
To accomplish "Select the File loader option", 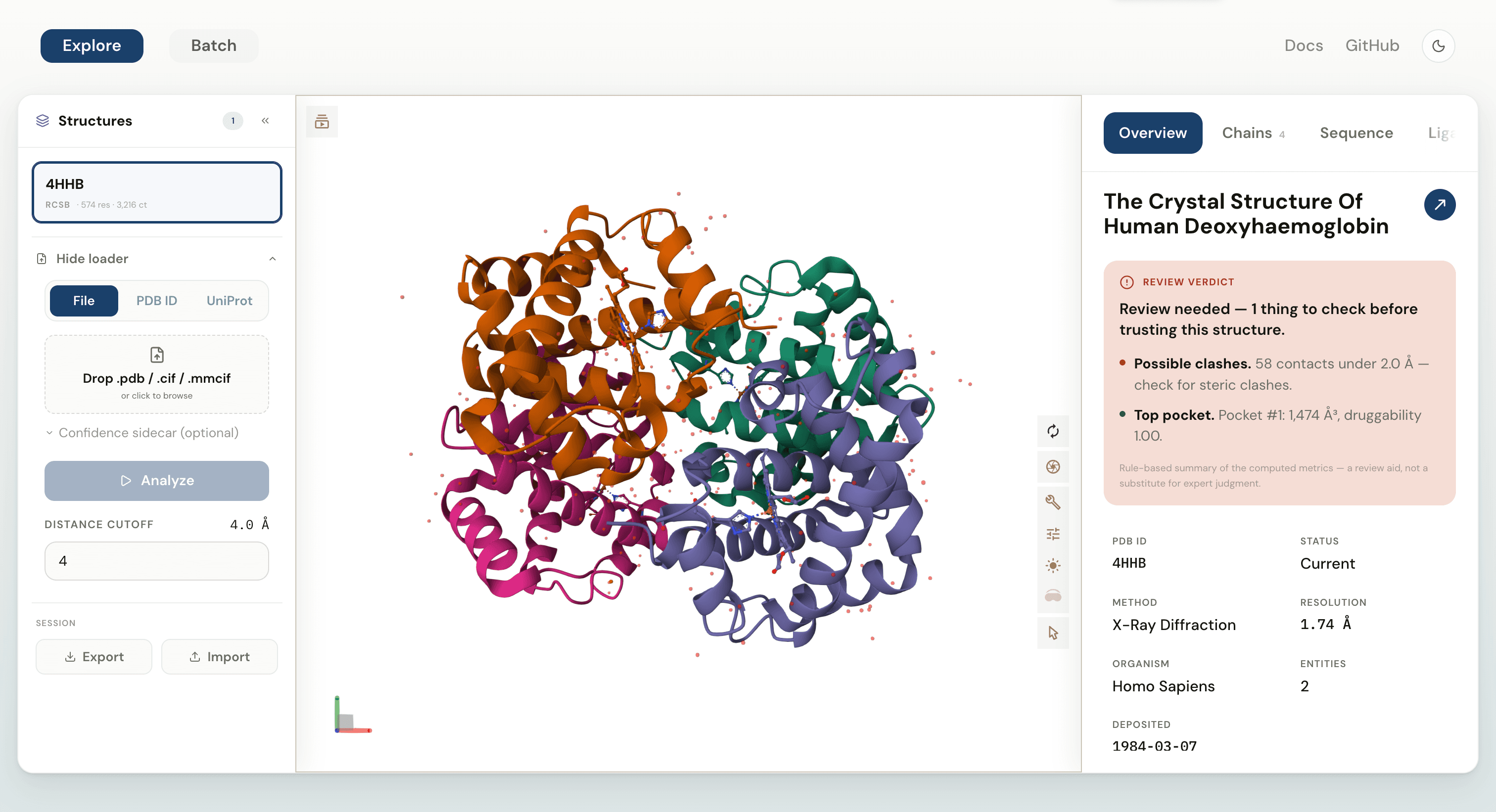I will 84,301.
